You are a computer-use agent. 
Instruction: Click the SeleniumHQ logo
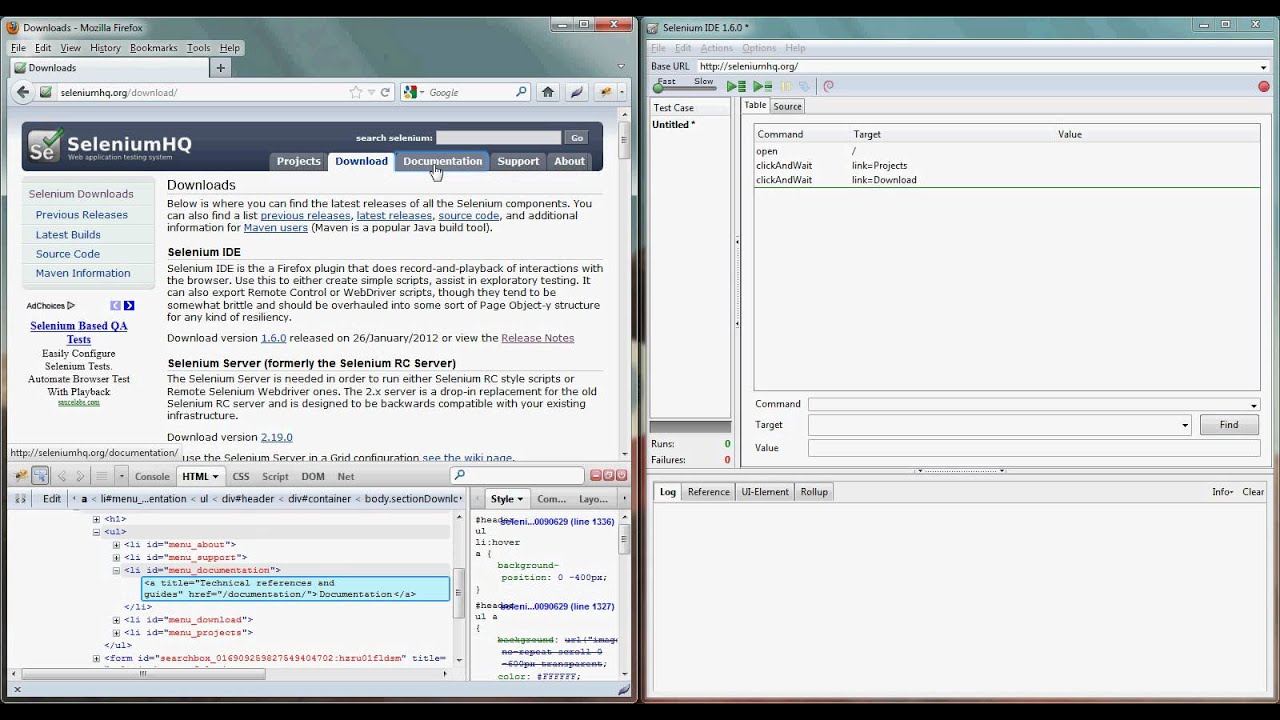tap(110, 147)
